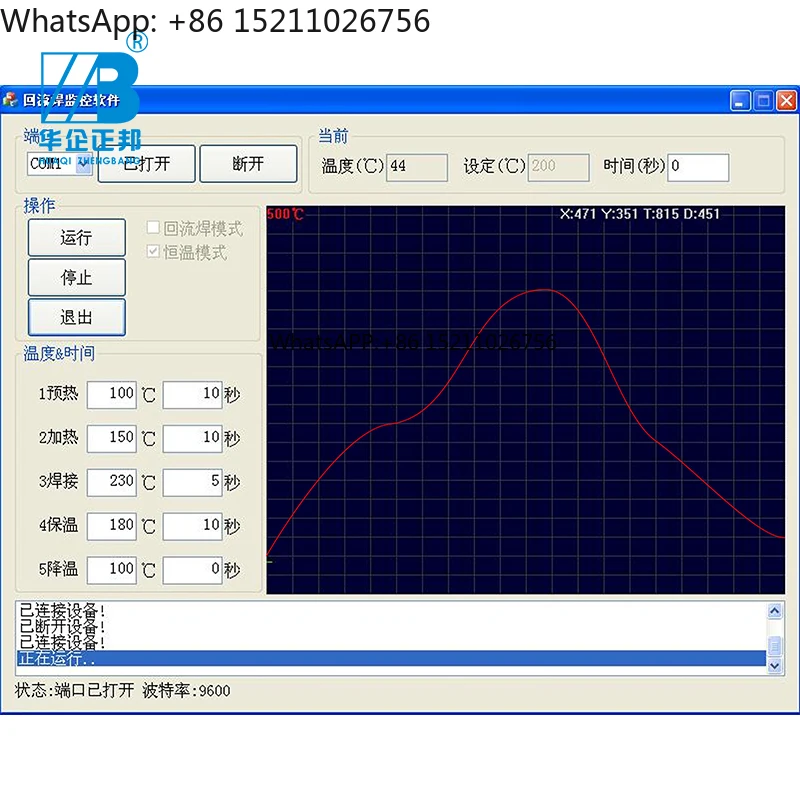Toggle the 恒温模式 checkbox
The width and height of the screenshot is (800, 800).
(154, 252)
